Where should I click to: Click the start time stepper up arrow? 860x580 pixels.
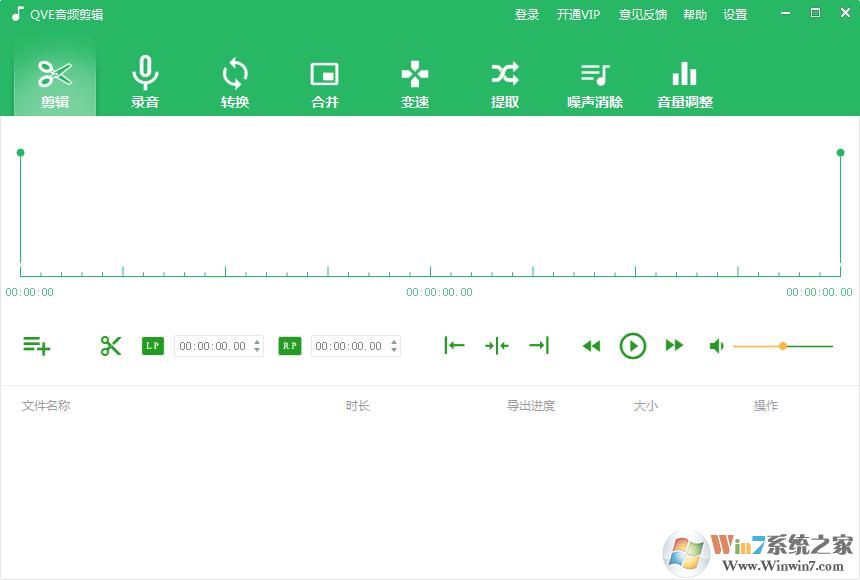(258, 340)
